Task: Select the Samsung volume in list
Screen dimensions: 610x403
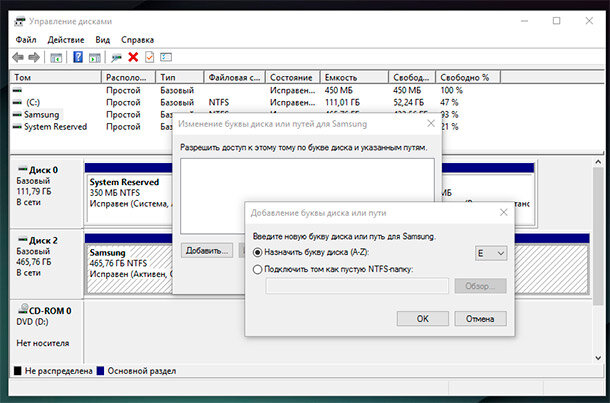Action: [x=42, y=114]
